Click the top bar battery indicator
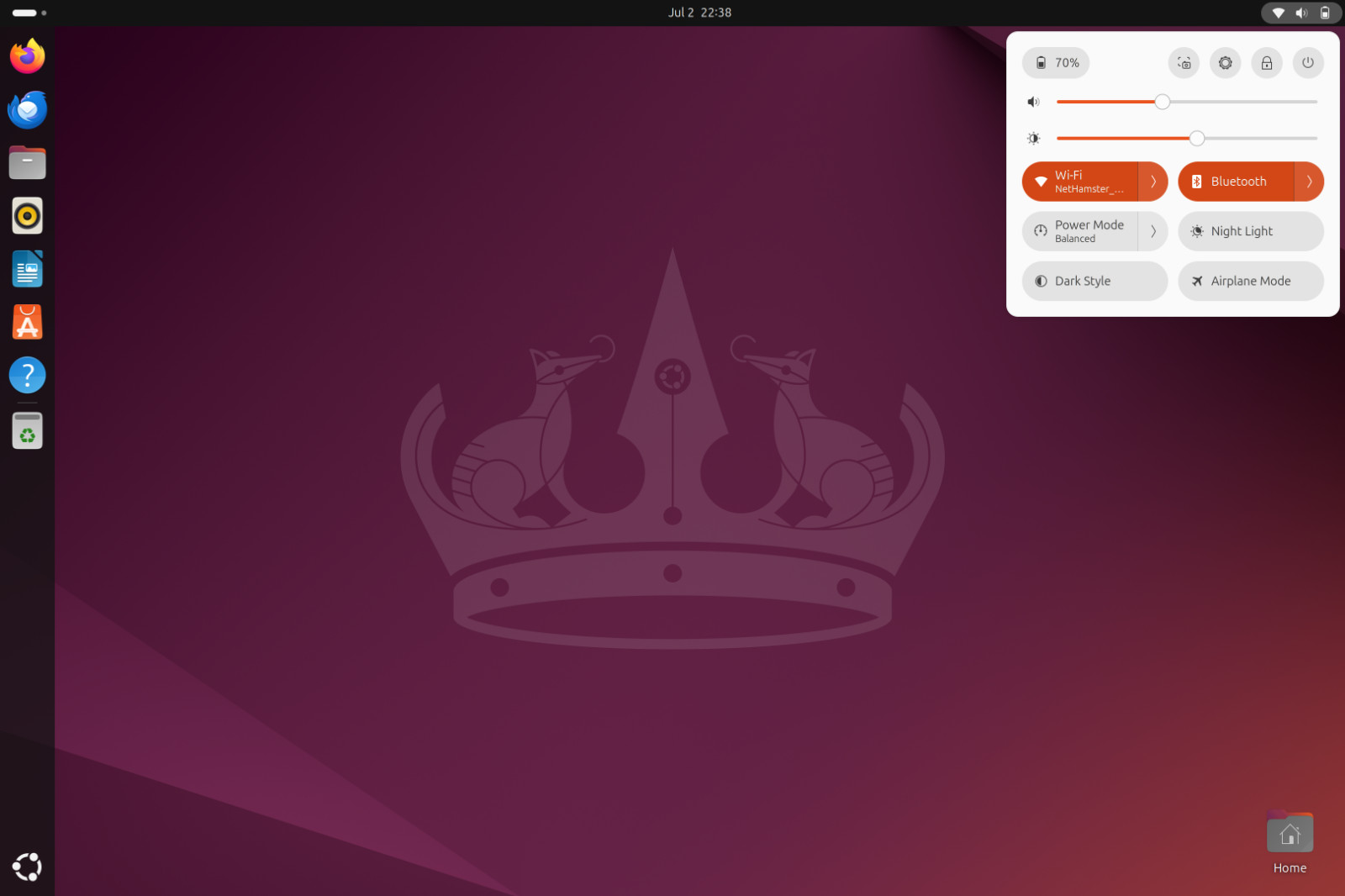This screenshot has height=896, width=1345. 1325,13
